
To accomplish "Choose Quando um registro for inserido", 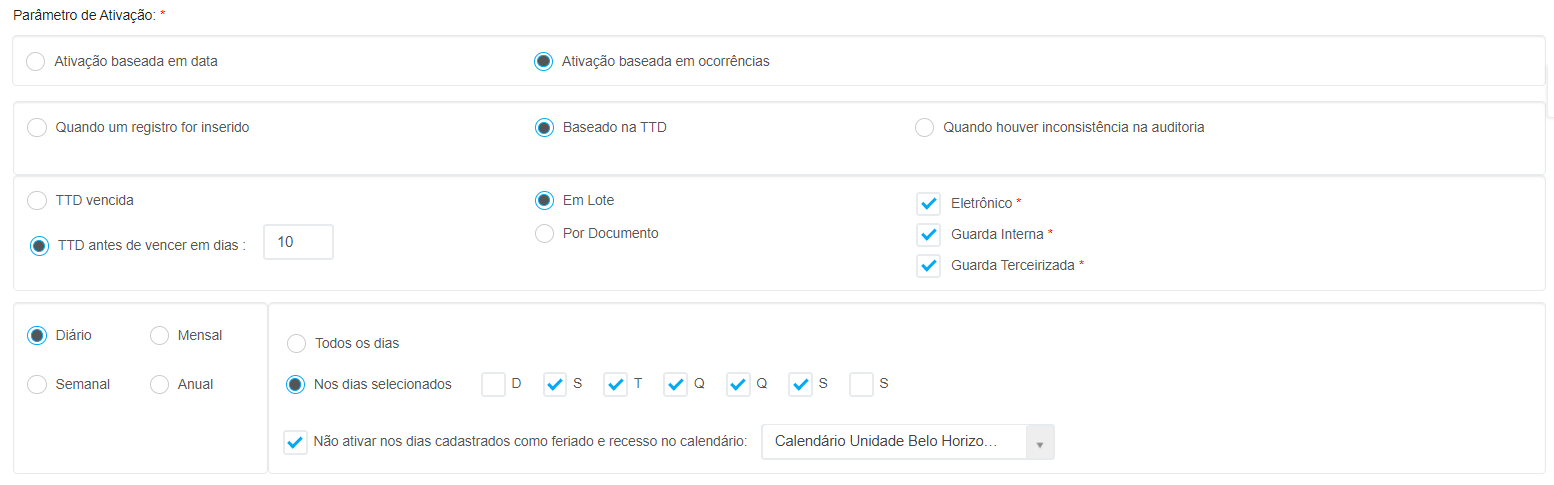I will 37,127.
